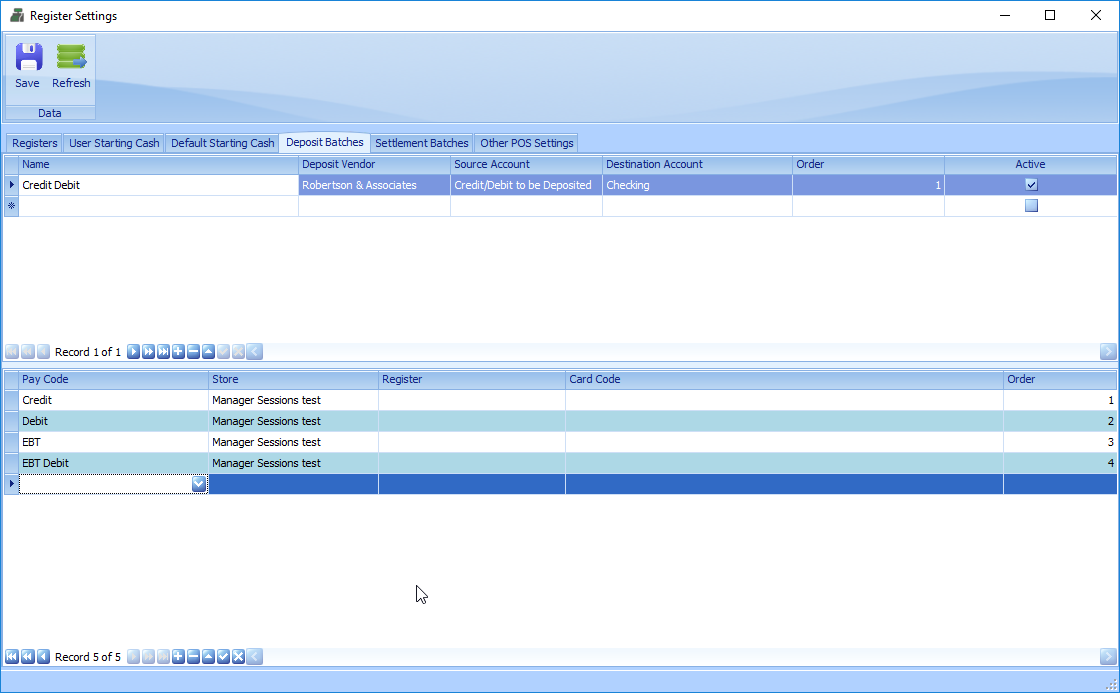
Task: Open the Pay Code dropdown in the new row
Action: (x=198, y=484)
